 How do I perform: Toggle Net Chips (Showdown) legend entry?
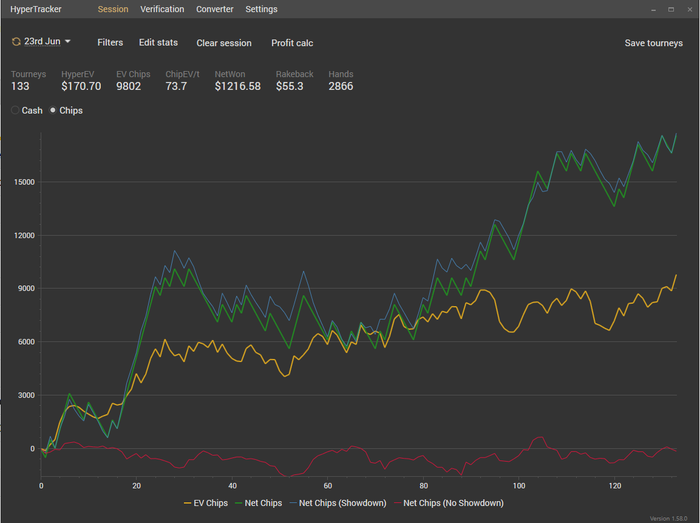338,503
